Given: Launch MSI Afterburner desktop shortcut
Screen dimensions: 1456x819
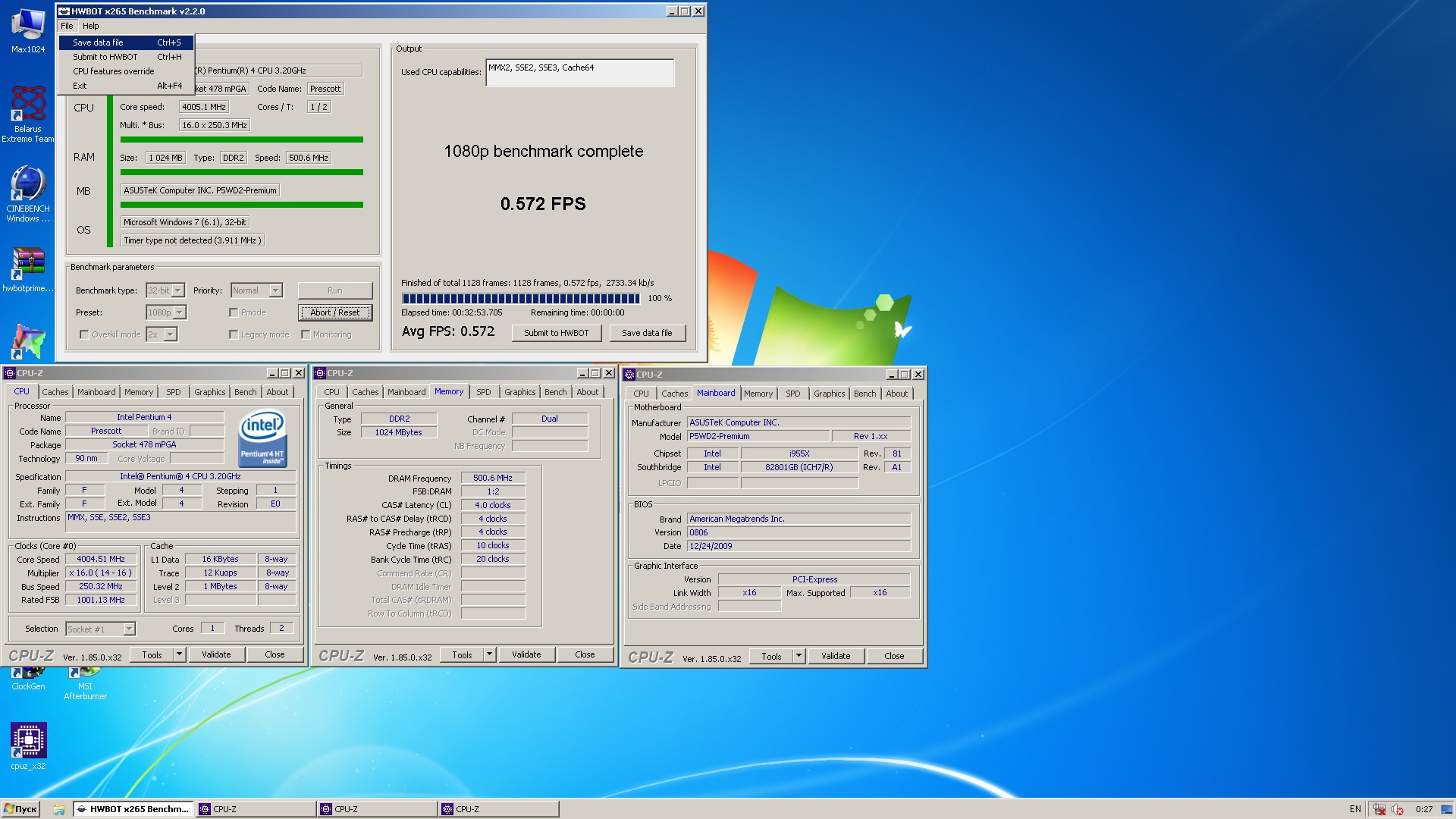Looking at the screenshot, I should 85,682.
